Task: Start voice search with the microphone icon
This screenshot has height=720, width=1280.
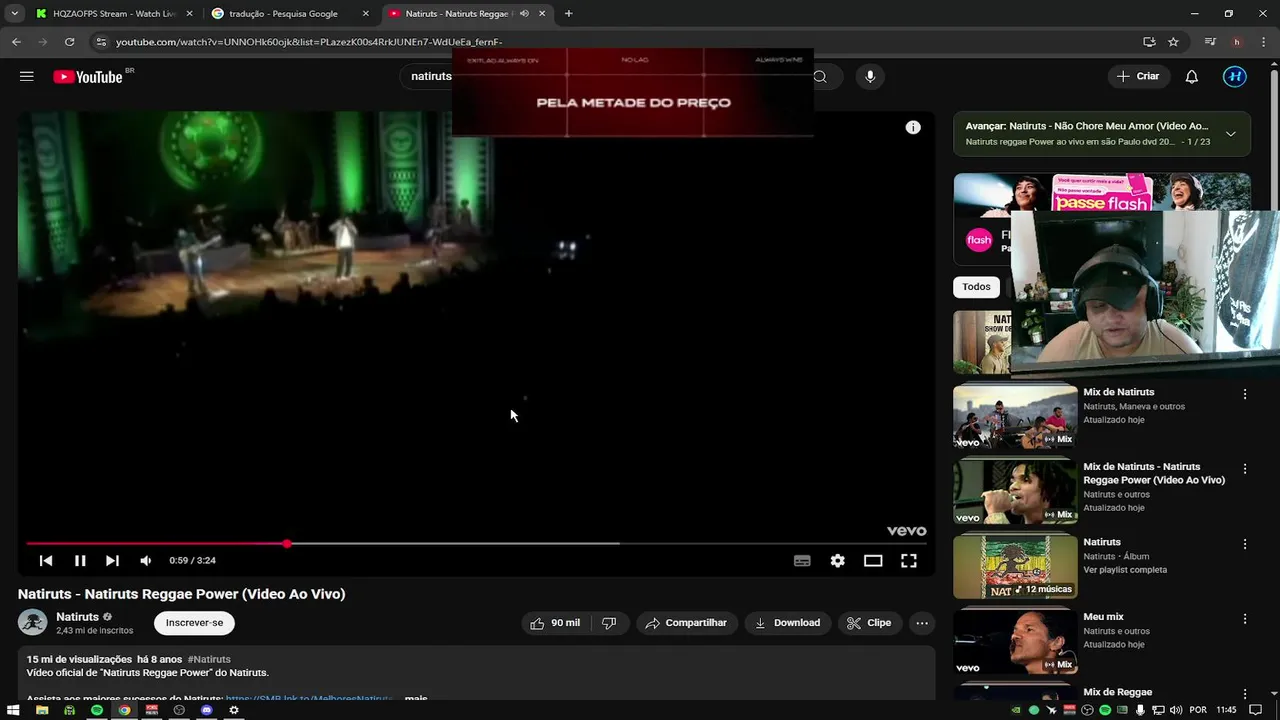Action: coord(870,76)
